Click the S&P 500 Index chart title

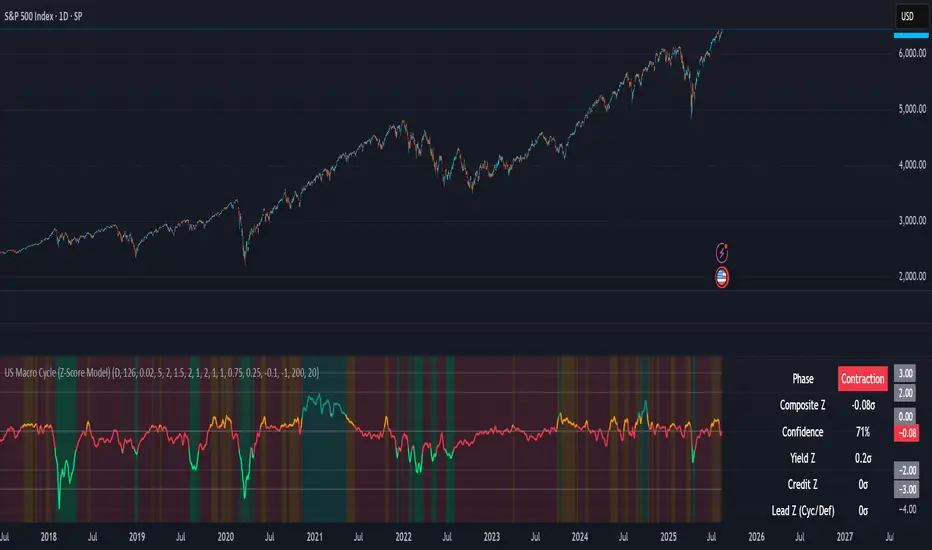[x=43, y=17]
